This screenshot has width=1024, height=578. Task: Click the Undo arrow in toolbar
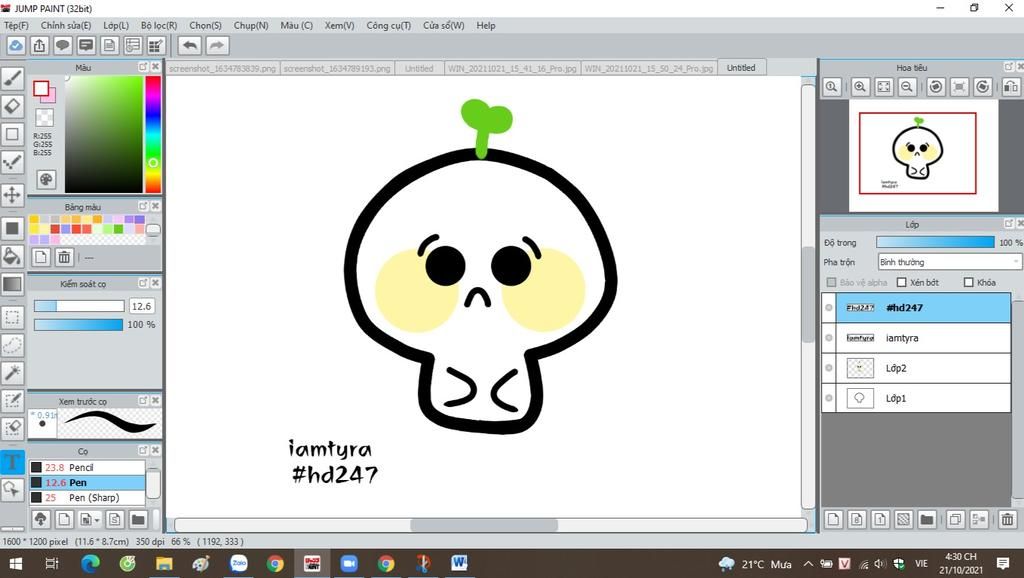click(x=189, y=45)
